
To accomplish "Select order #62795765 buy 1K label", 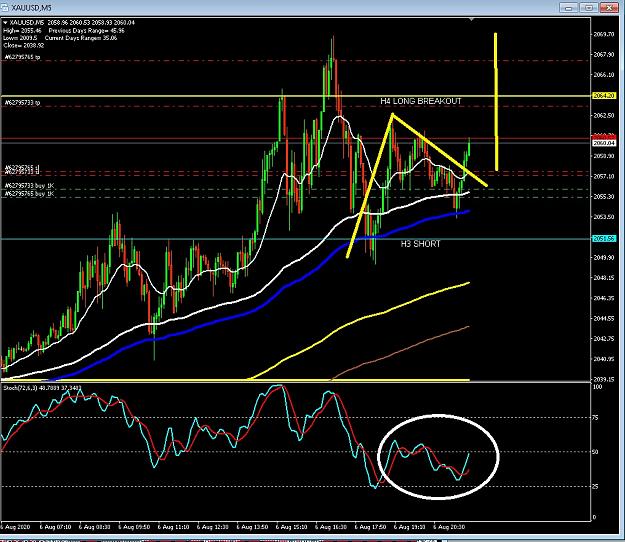I will tap(29, 194).
